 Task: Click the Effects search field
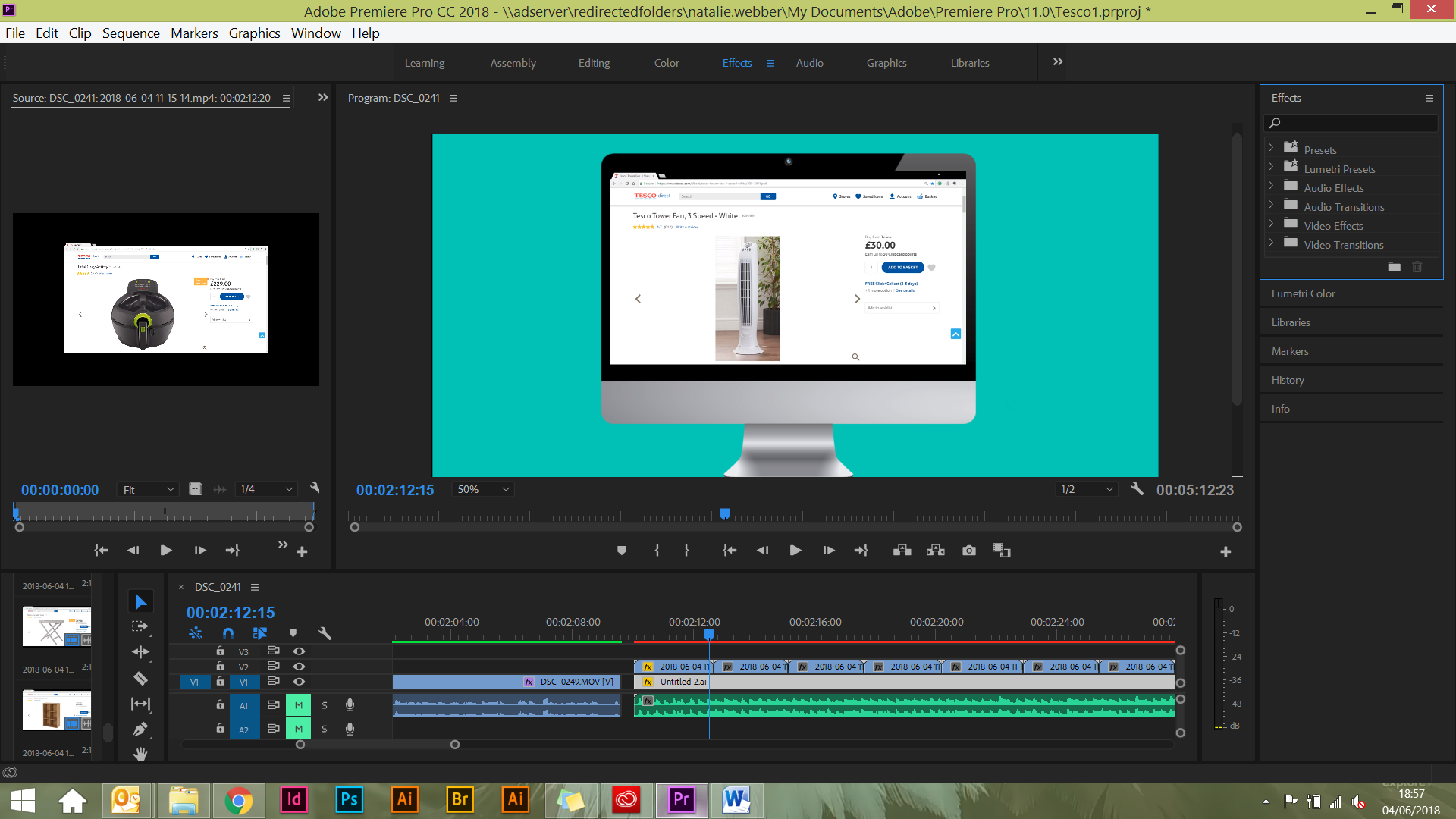(x=1351, y=123)
